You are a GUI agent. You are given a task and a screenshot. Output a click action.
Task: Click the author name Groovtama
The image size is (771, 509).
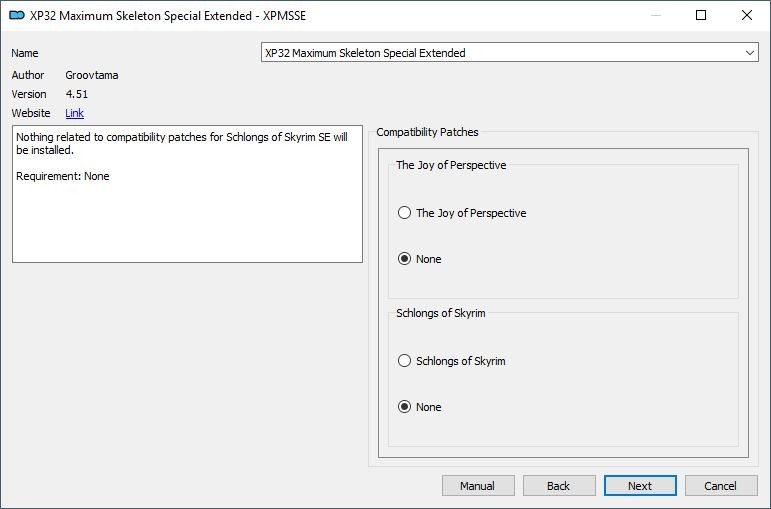(92, 75)
